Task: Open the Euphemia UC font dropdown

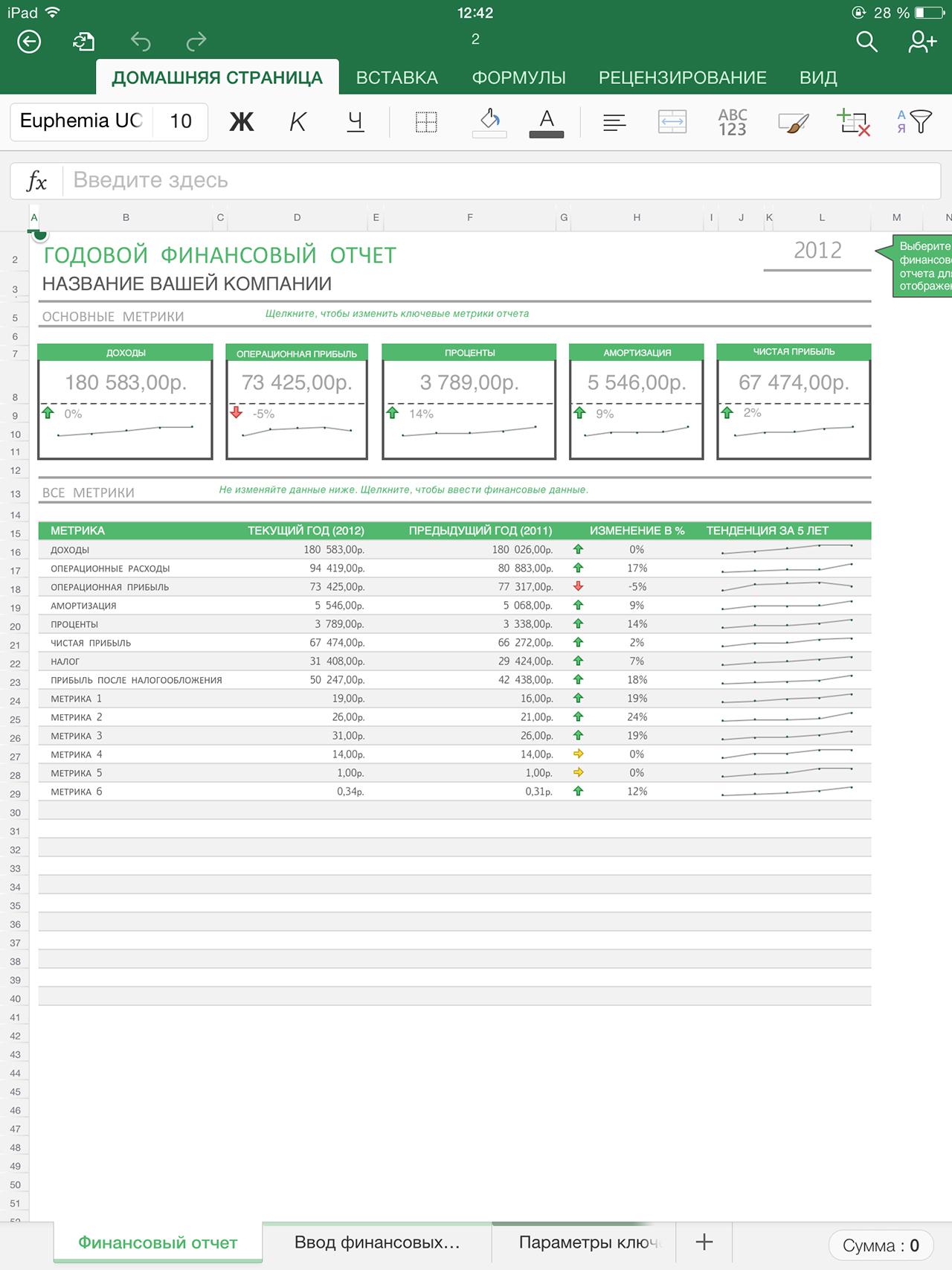Action: [81, 121]
